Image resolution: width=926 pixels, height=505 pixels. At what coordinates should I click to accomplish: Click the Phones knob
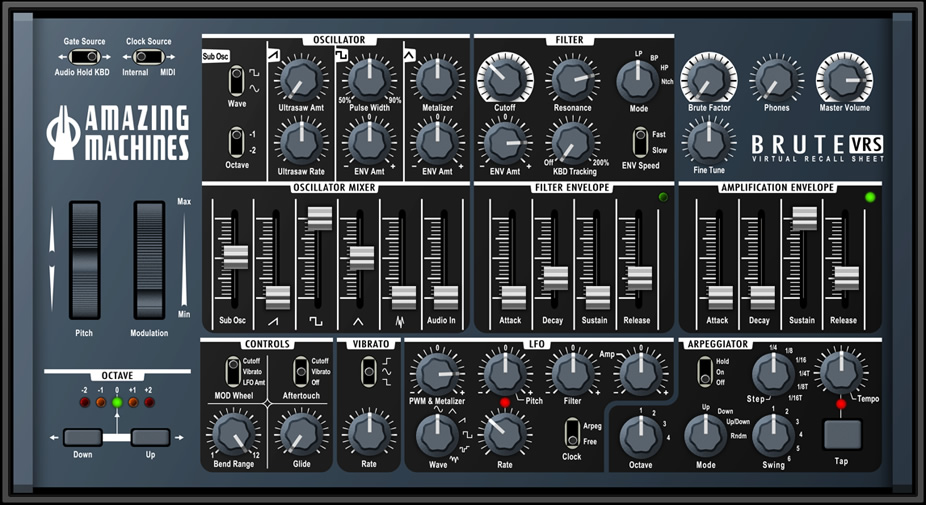[x=777, y=80]
